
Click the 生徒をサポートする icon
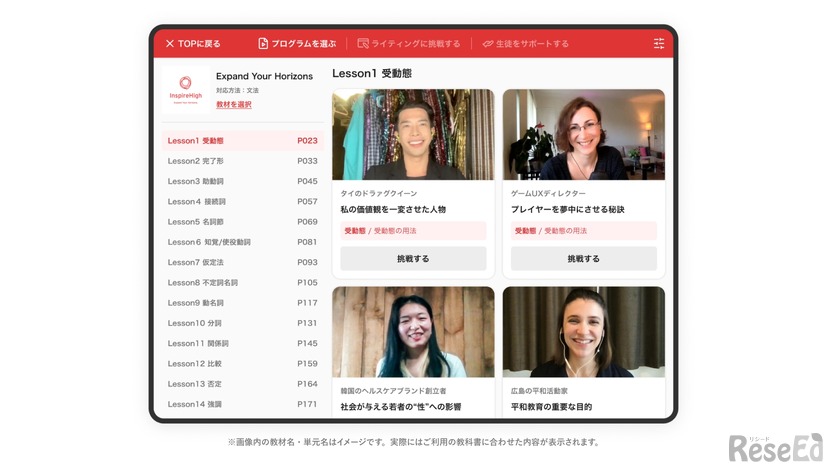488,44
